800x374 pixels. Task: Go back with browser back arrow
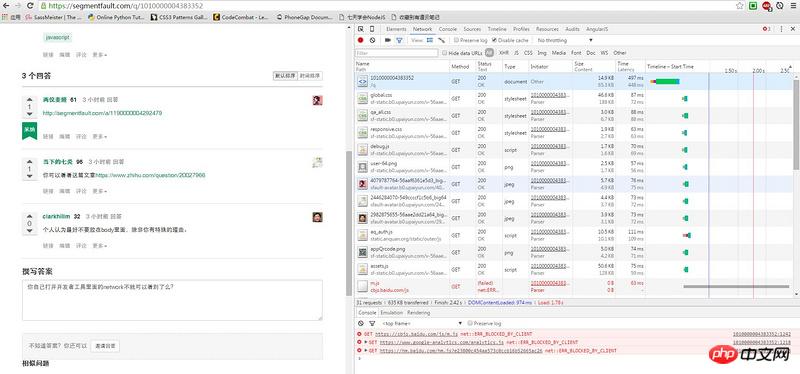(x=6, y=6)
